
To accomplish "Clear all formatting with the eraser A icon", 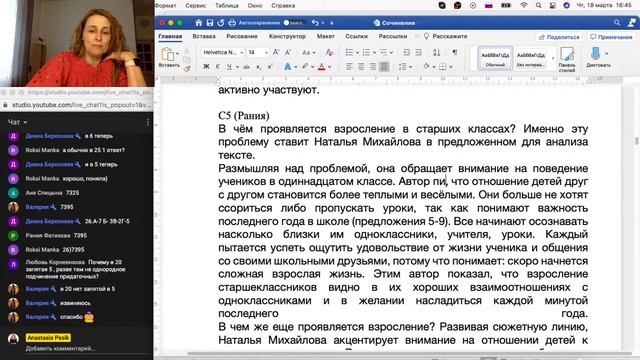I will point(329,52).
